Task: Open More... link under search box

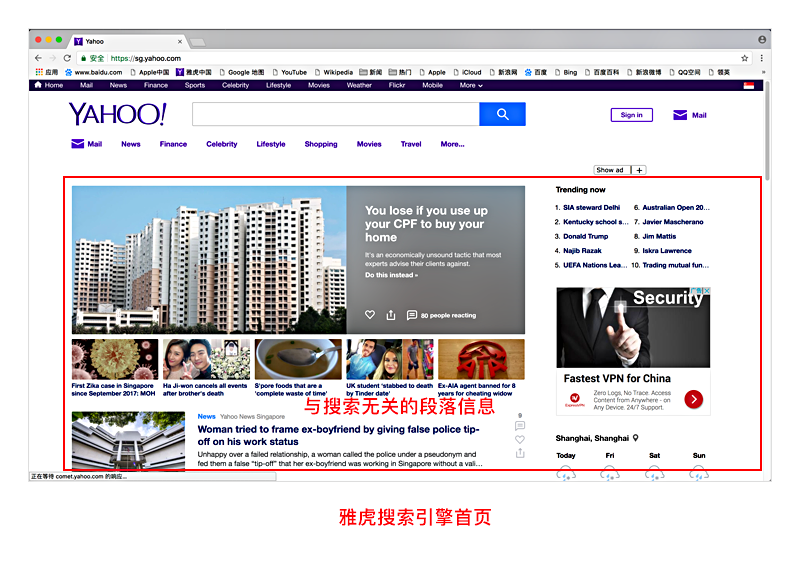Action: pyautogui.click(x=452, y=144)
